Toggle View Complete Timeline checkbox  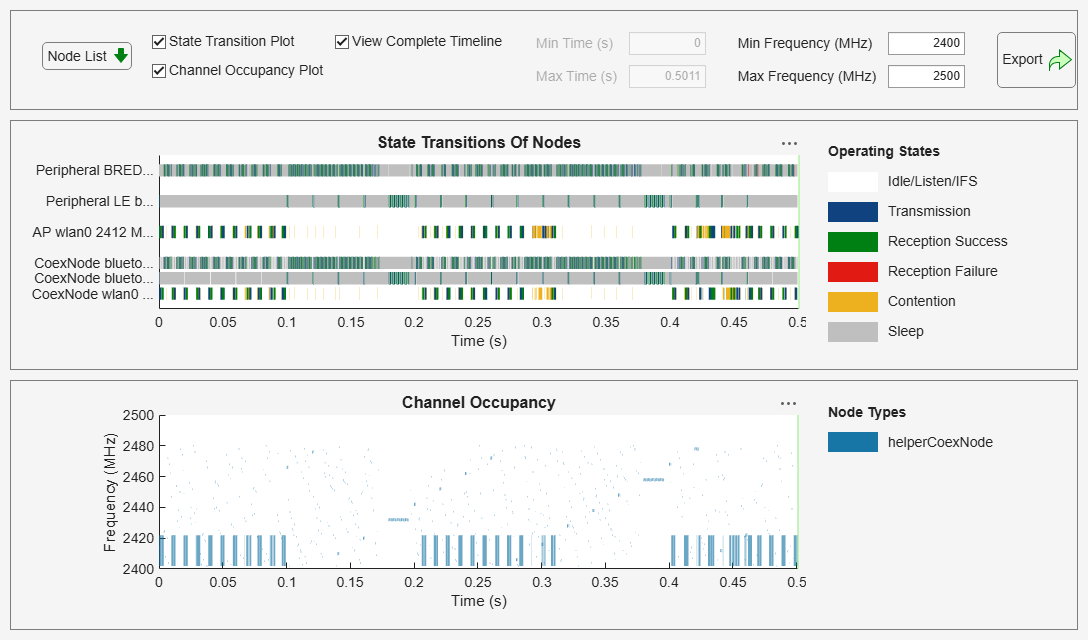tap(341, 42)
